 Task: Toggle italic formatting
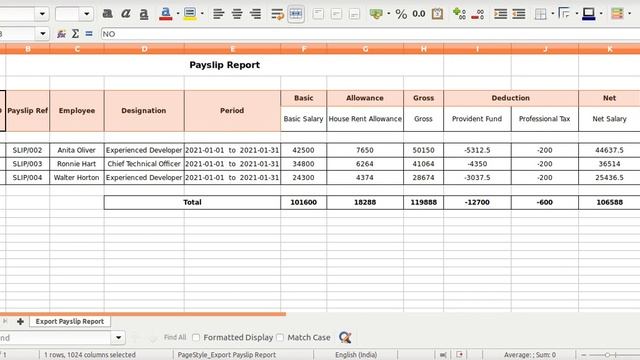click(126, 14)
